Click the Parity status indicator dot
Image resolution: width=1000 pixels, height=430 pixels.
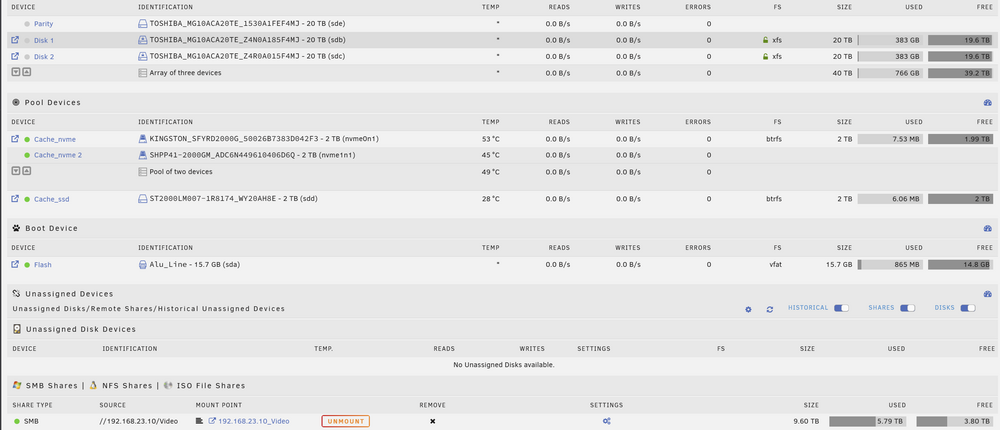click(27, 24)
